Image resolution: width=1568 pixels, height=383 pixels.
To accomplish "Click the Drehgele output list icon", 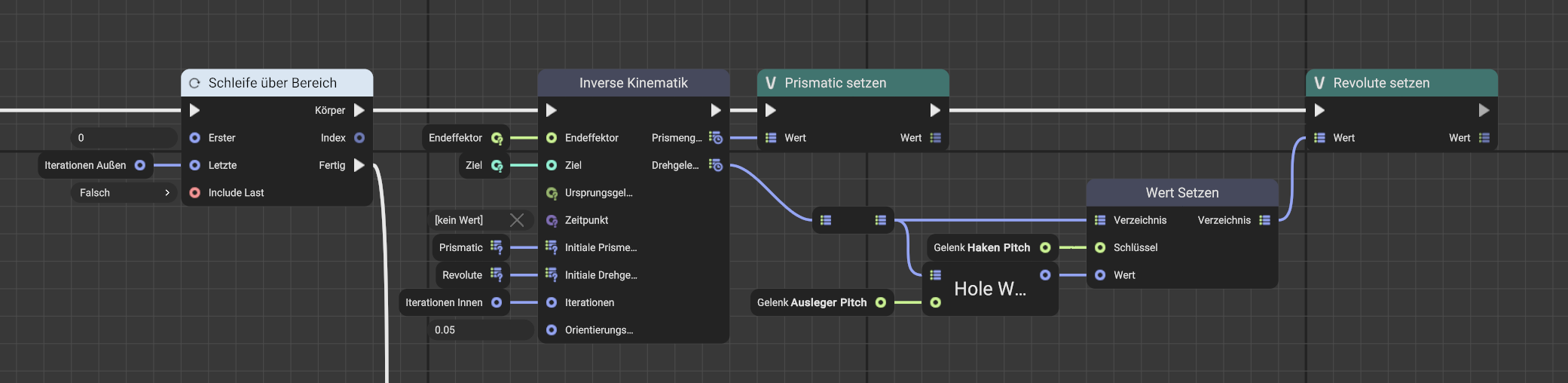I will point(716,165).
